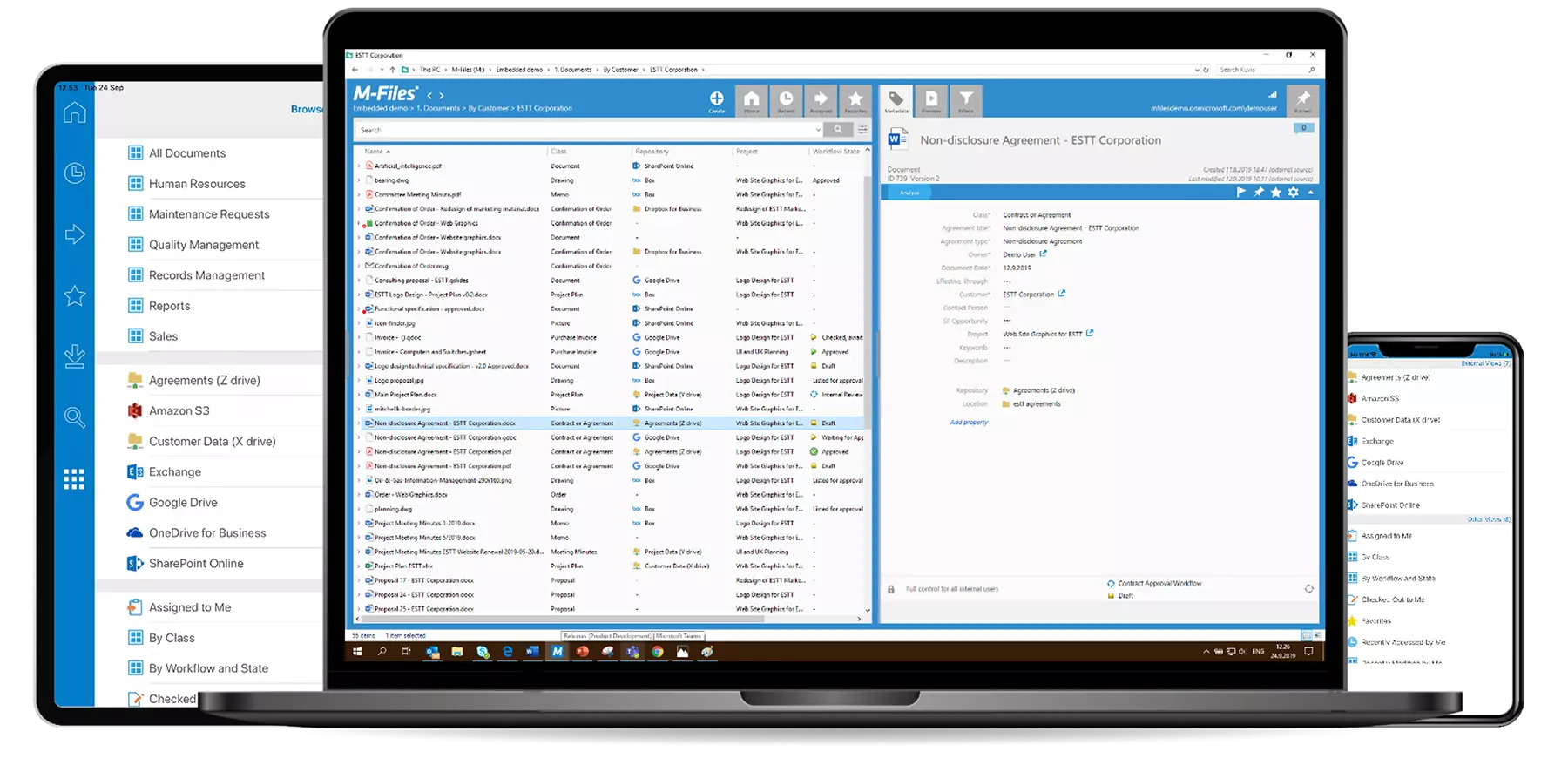Click the pin icon in metadata toolbar
This screenshot has width=1568, height=779.
coord(1259,193)
